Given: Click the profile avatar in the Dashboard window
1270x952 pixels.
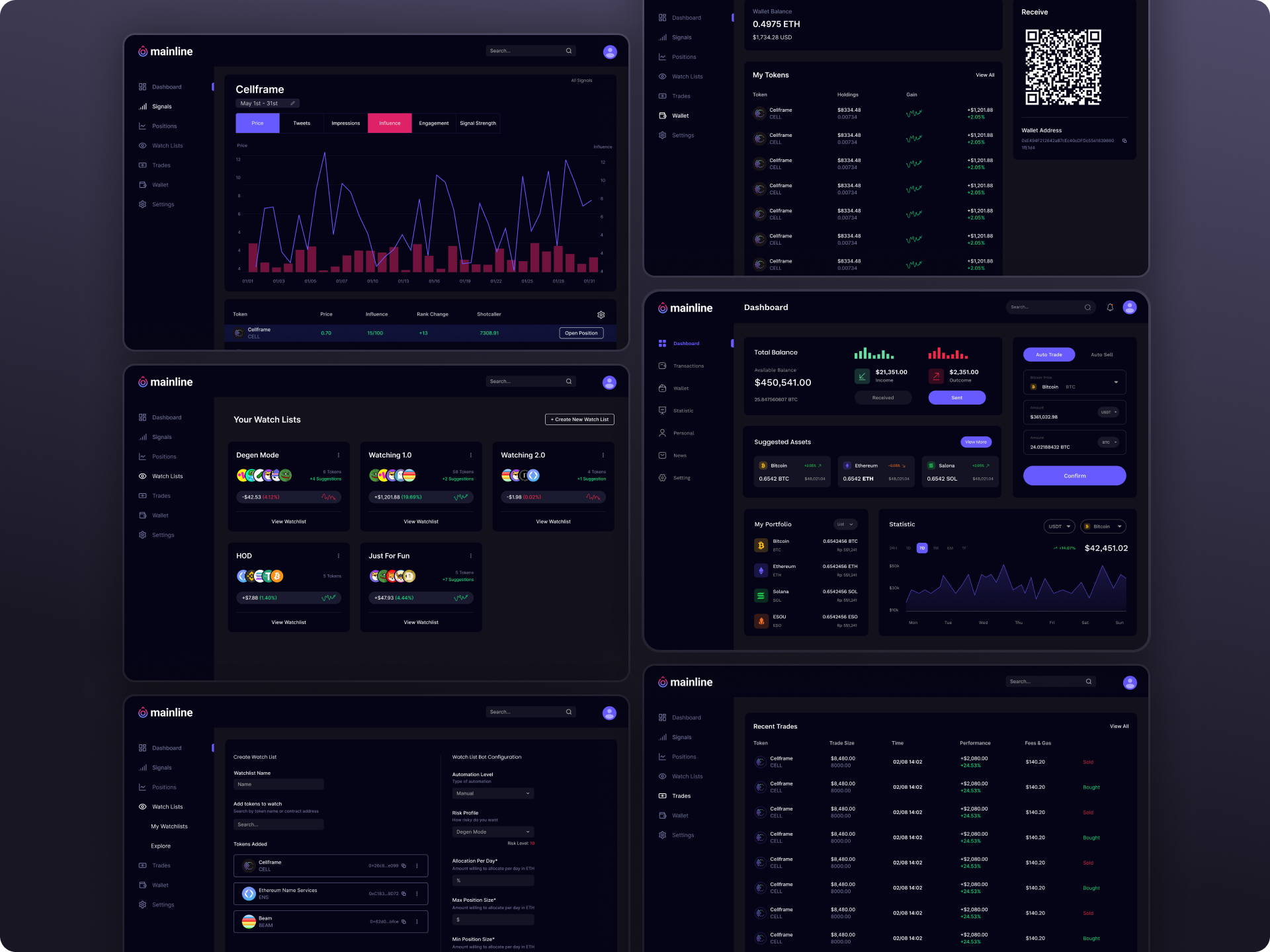Looking at the screenshot, I should [1130, 307].
